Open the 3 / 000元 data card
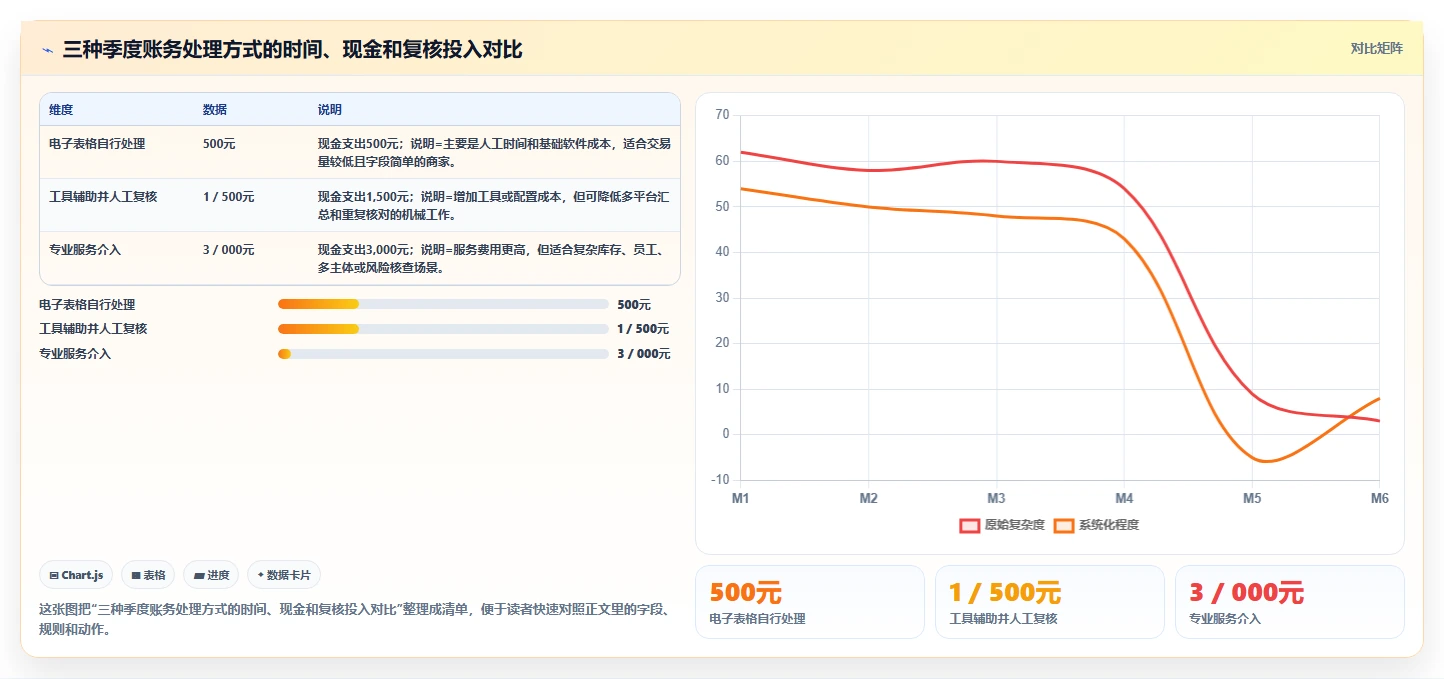This screenshot has width=1444, height=679. tap(1290, 602)
